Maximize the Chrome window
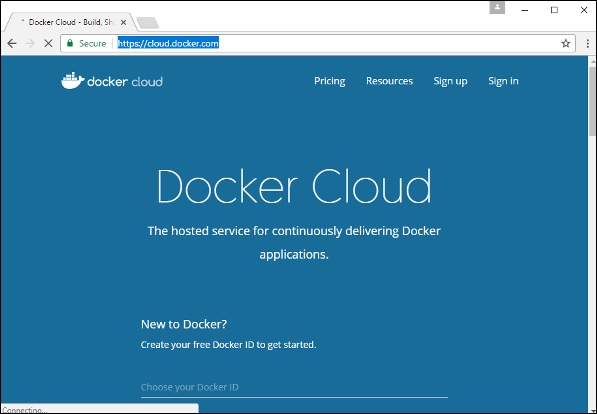The height and width of the screenshot is (414, 597). coord(554,10)
